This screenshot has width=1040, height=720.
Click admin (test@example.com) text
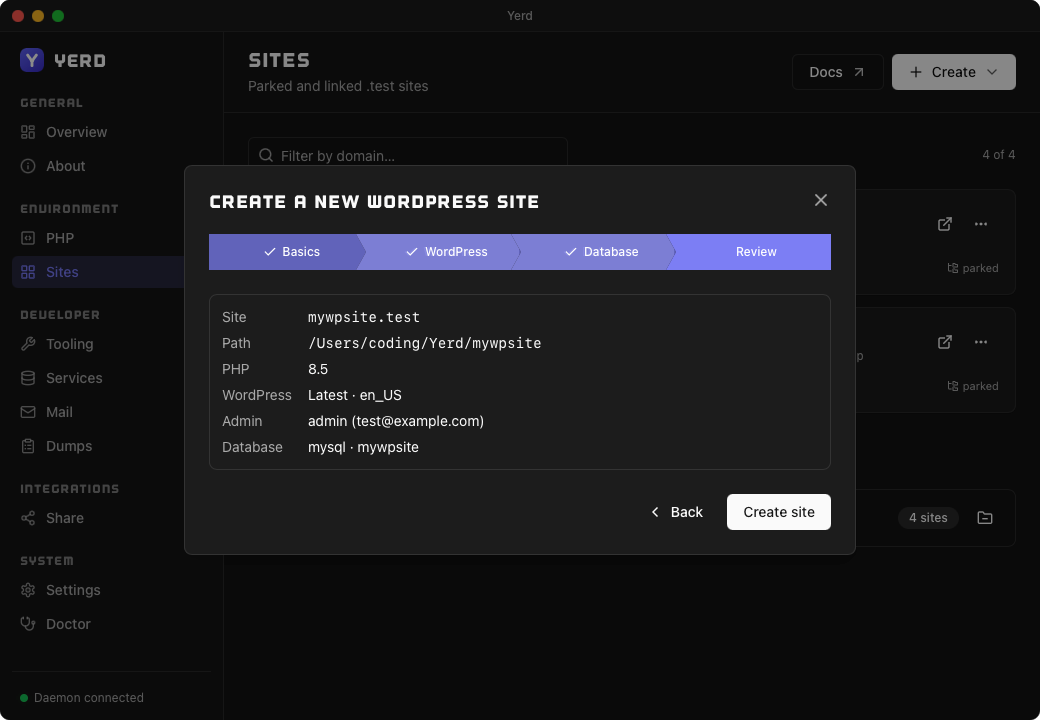pyautogui.click(x=396, y=421)
